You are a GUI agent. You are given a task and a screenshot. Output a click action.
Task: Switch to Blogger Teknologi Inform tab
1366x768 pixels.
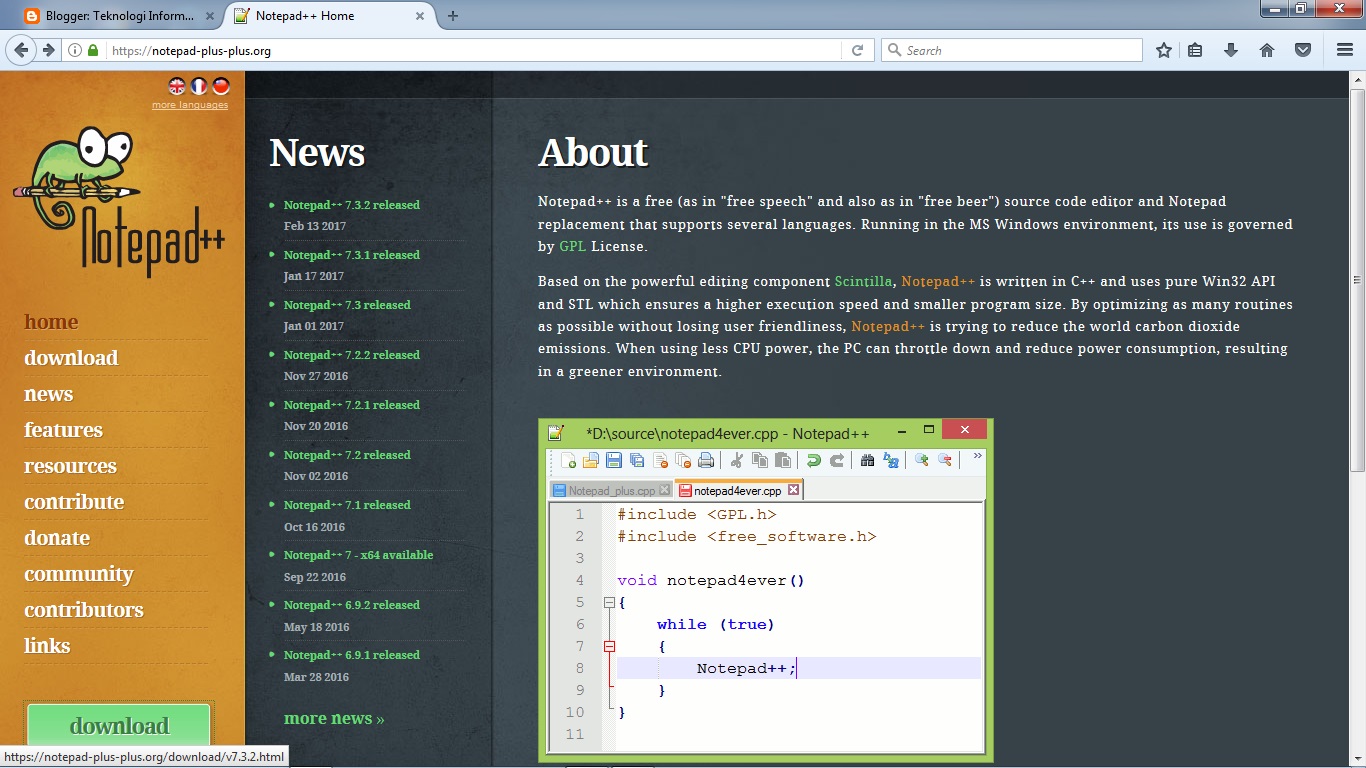119,16
